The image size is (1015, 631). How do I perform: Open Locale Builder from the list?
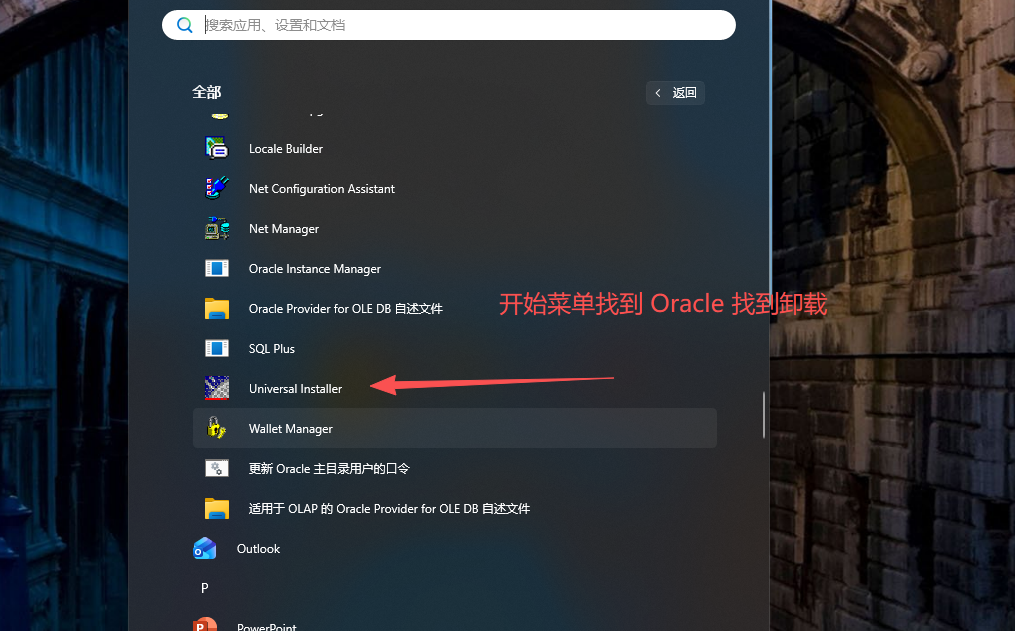pyautogui.click(x=454, y=148)
